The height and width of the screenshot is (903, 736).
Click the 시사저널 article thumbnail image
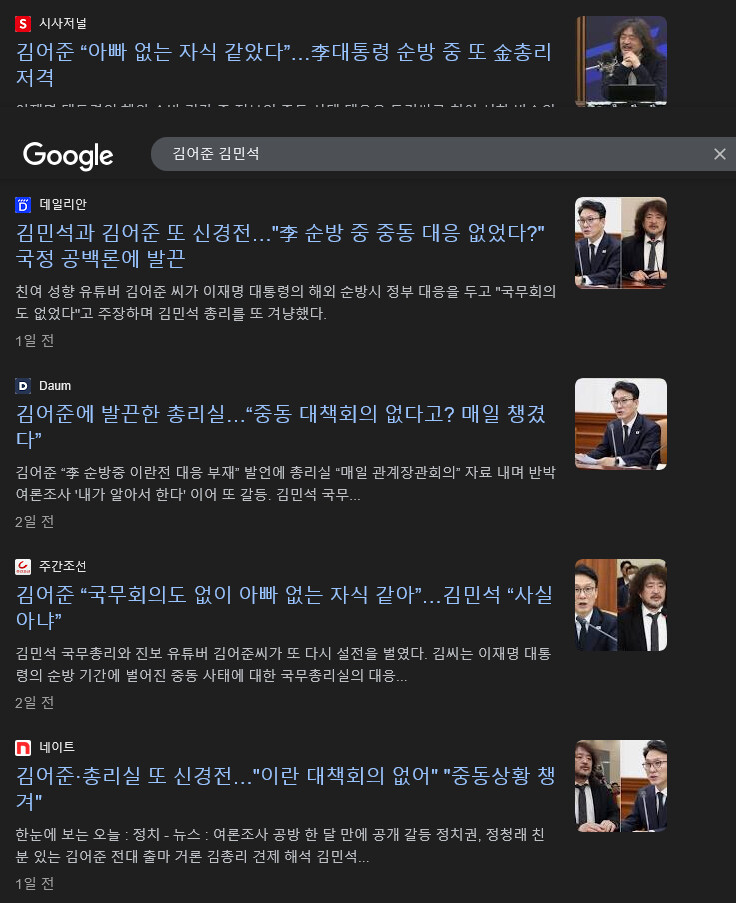[621, 61]
